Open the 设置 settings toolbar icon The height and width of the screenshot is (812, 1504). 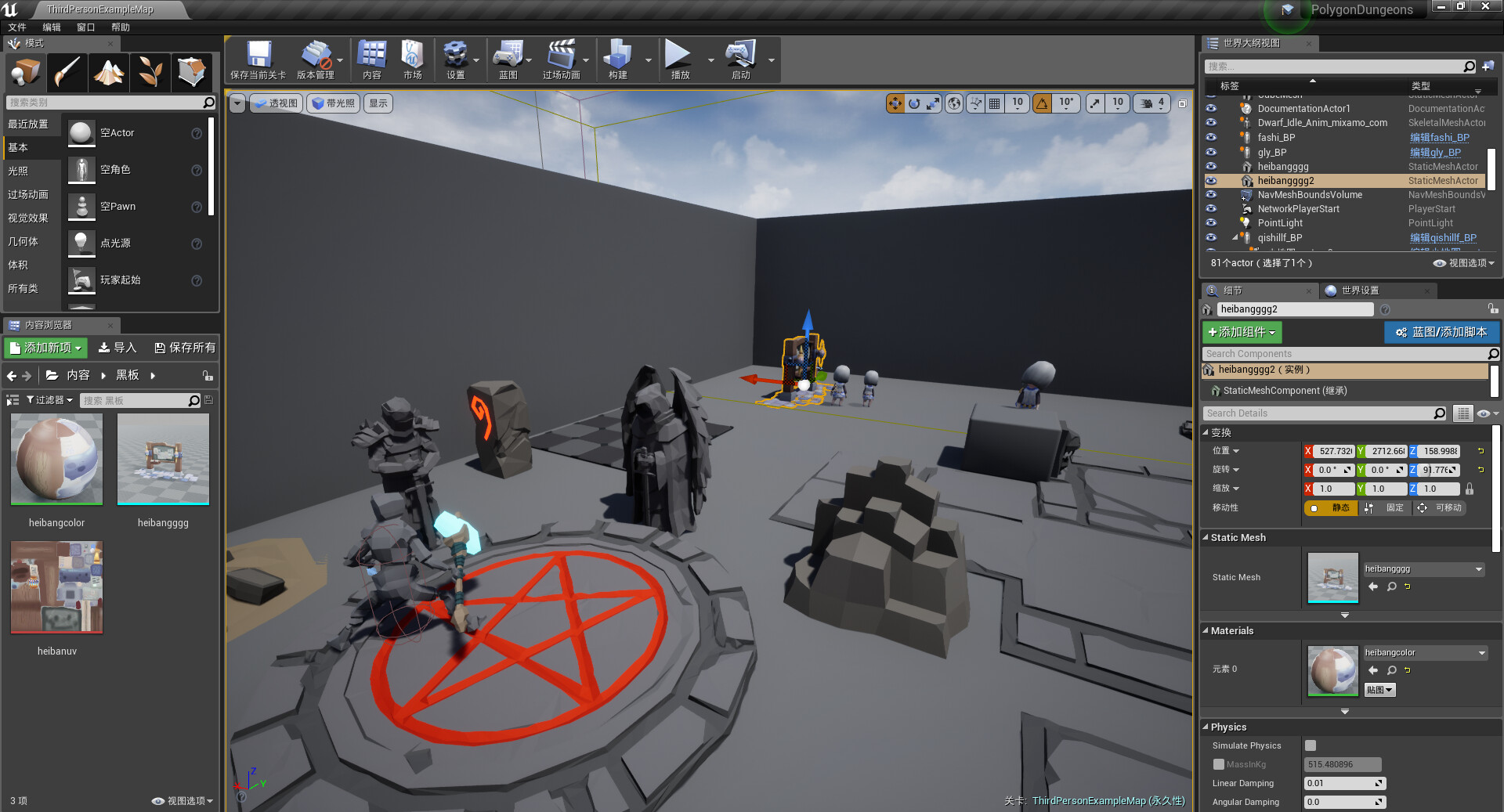[x=455, y=60]
